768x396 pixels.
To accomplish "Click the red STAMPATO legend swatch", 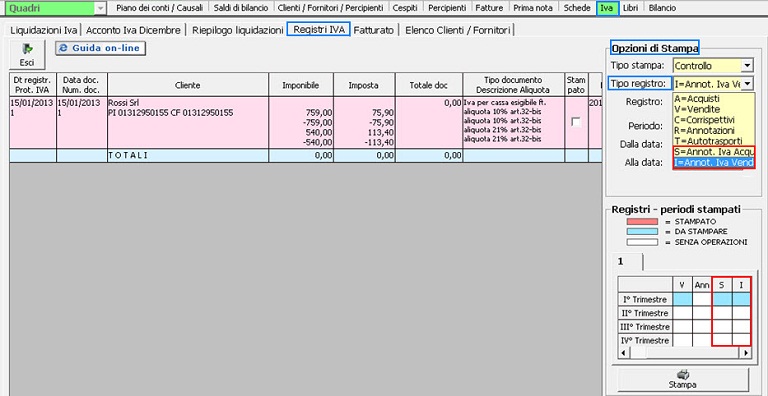I will coord(642,222).
